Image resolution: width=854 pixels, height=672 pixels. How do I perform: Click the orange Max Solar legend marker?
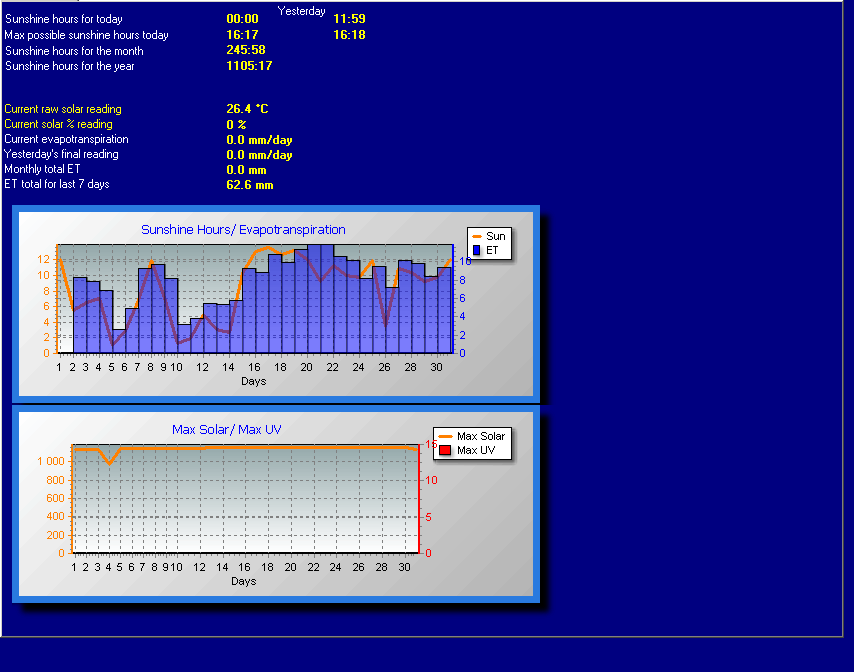coord(446,436)
